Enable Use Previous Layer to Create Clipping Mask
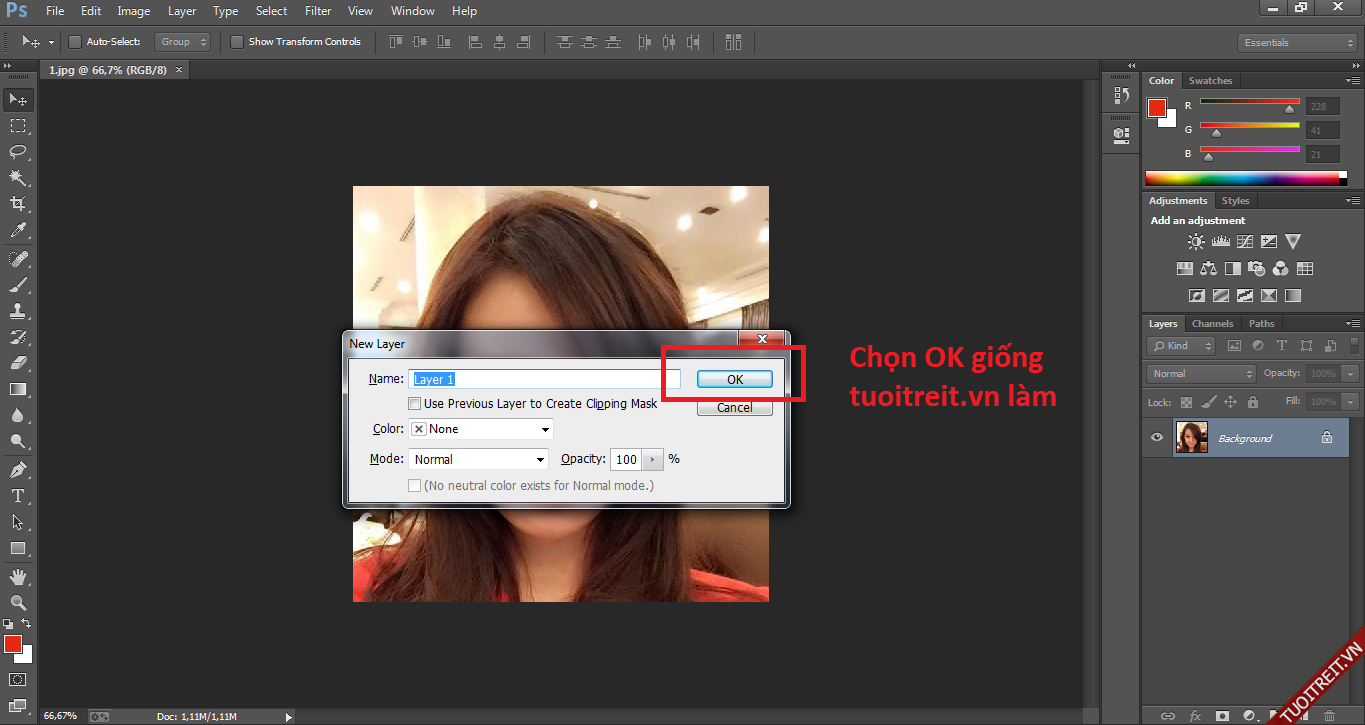 (x=415, y=404)
